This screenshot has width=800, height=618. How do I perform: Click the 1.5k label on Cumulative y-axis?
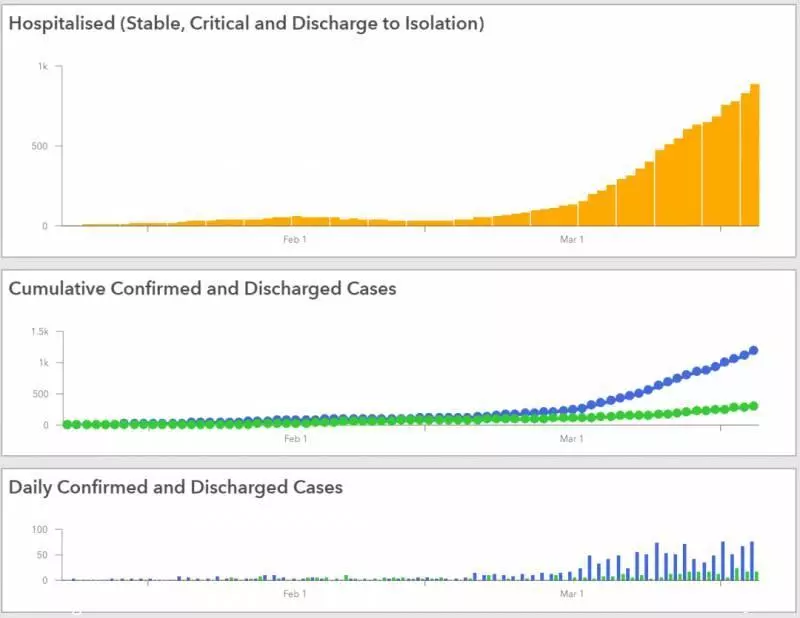(x=40, y=332)
